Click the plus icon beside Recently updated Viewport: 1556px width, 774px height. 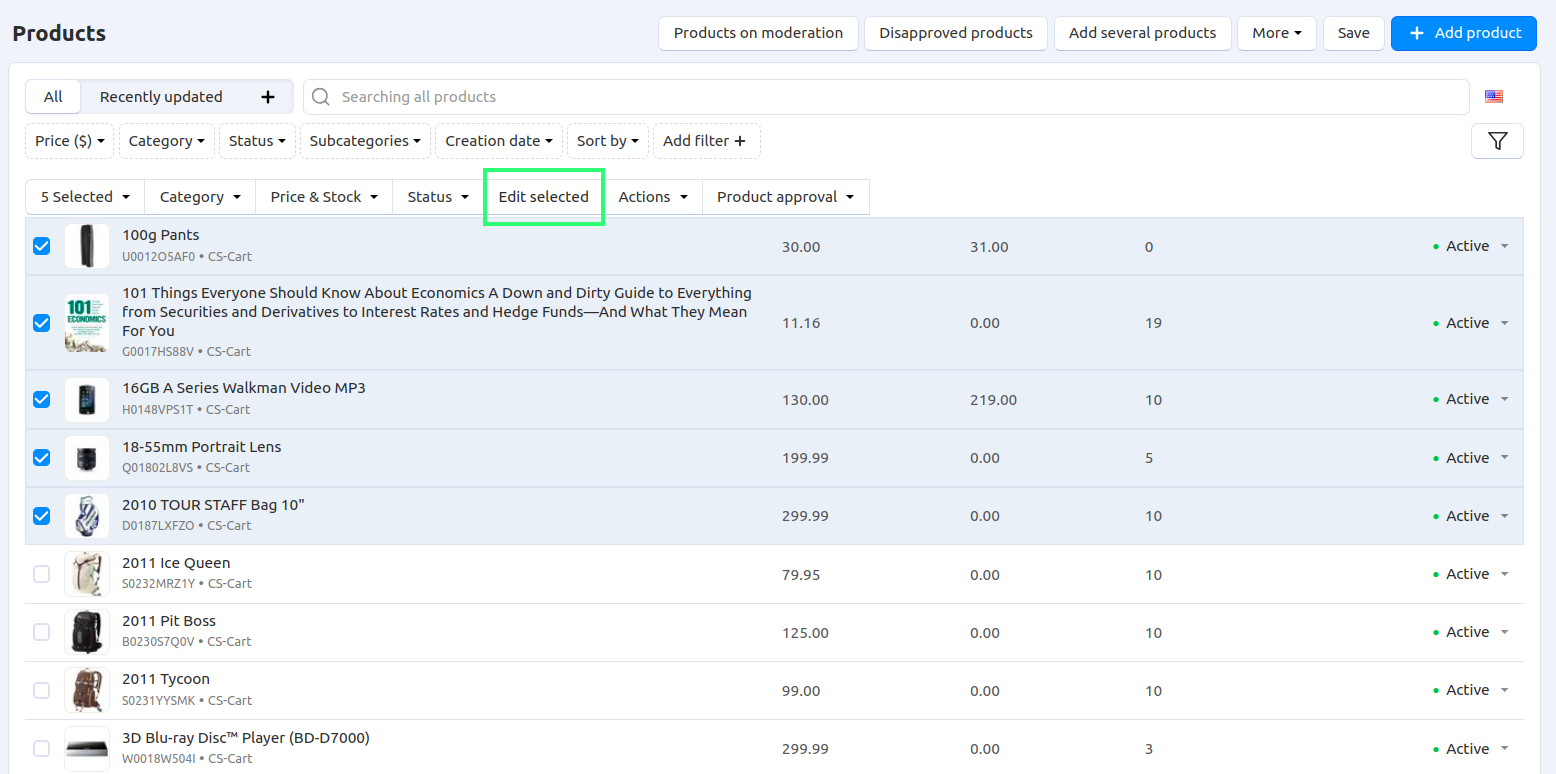tap(268, 97)
